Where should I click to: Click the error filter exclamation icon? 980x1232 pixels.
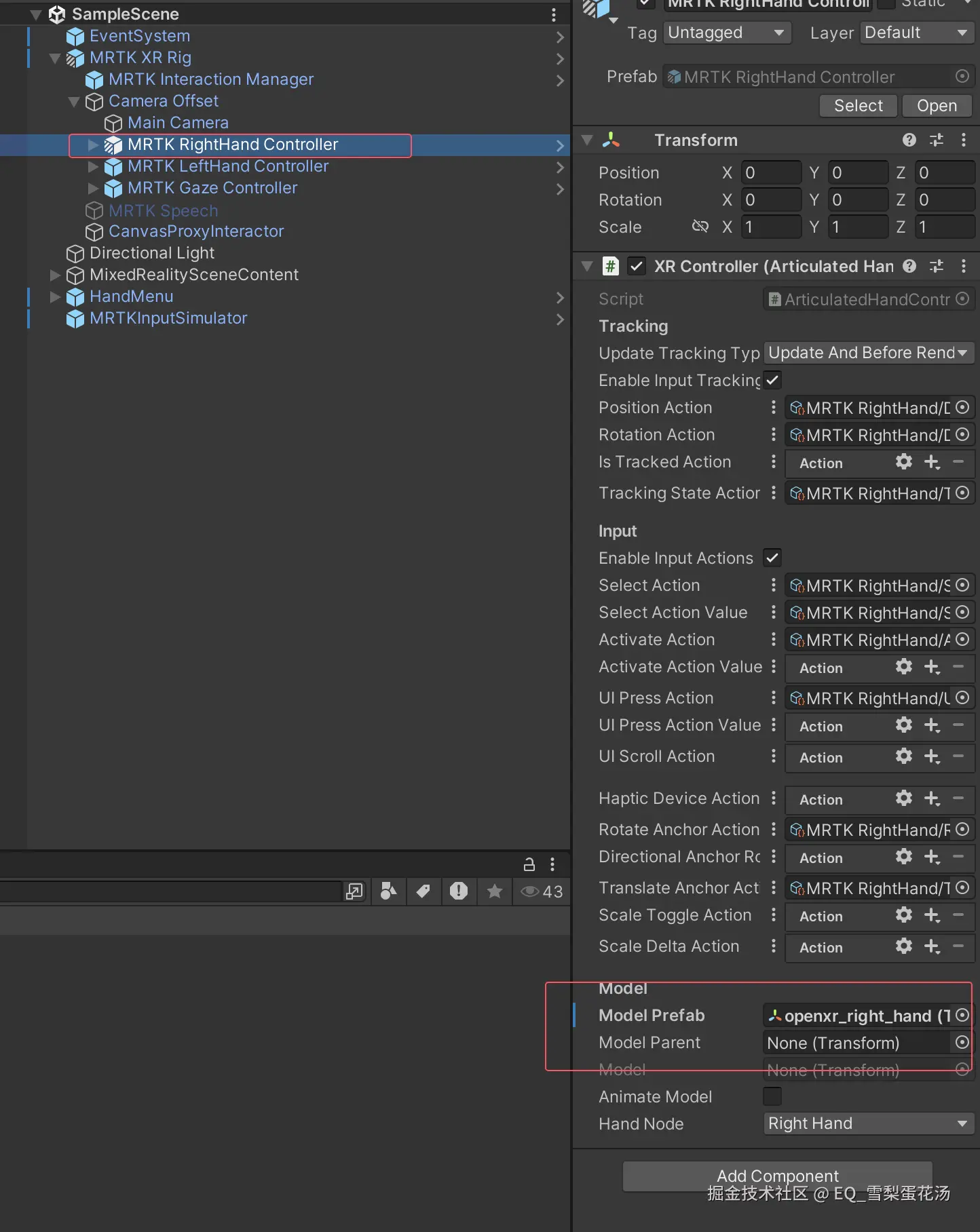tap(459, 891)
